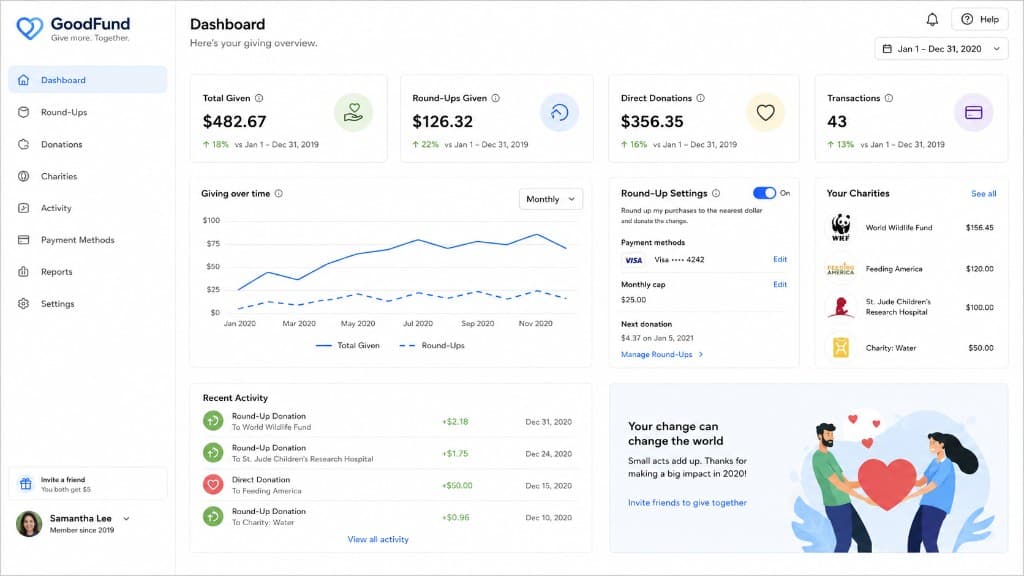Viewport: 1024px width, 576px height.
Task: Click View all activity link
Action: 378,539
